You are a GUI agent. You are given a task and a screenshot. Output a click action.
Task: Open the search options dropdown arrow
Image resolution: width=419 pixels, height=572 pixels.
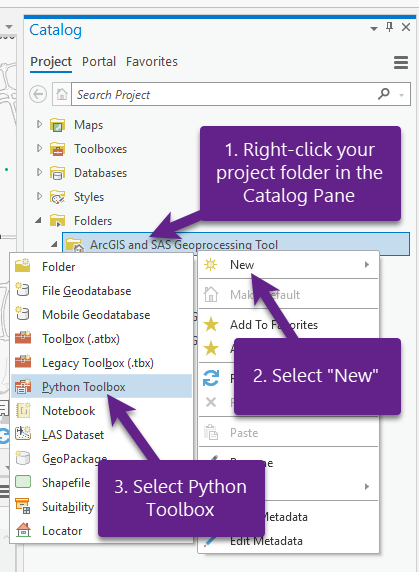point(401,95)
